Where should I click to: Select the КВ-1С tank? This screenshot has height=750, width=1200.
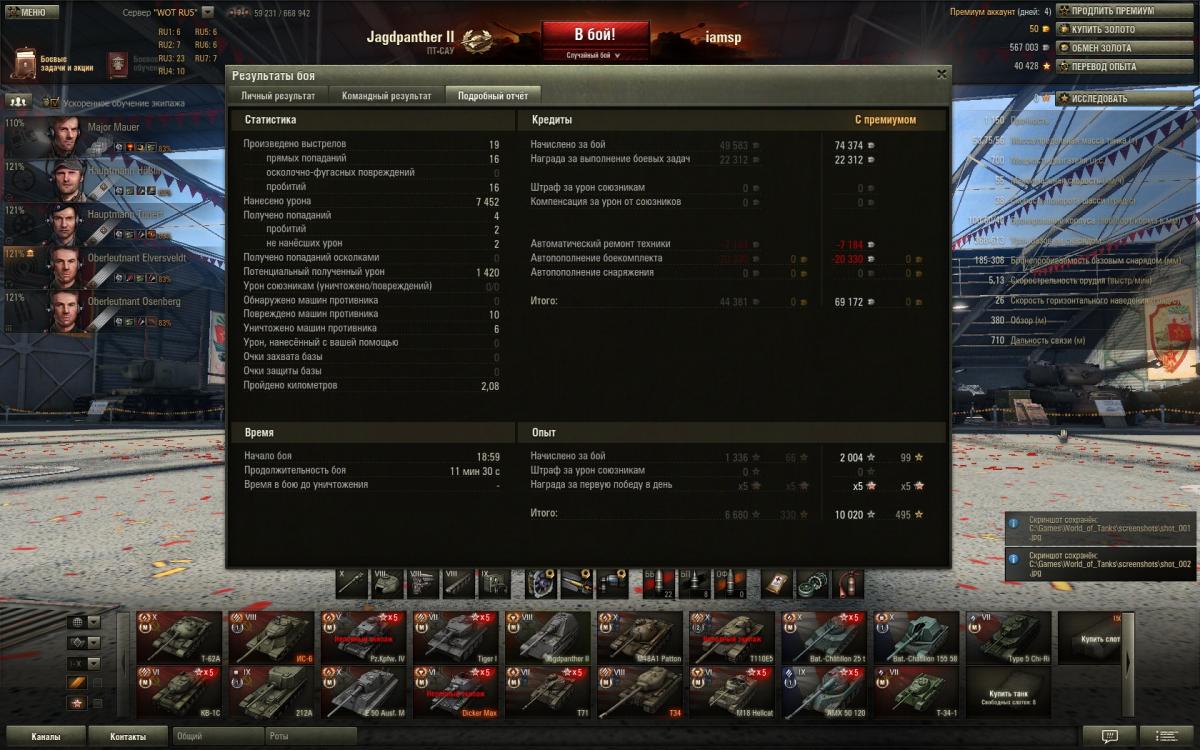coord(179,693)
